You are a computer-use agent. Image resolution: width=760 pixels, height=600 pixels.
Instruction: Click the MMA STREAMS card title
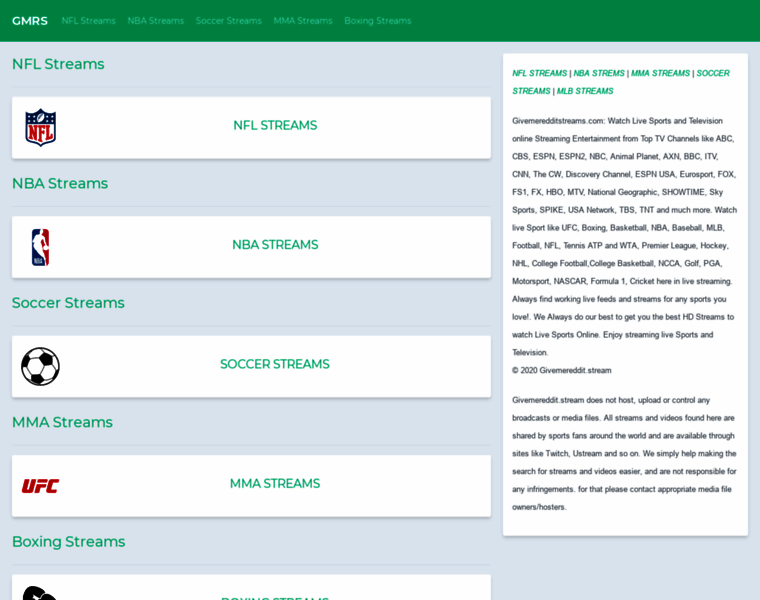tap(275, 484)
